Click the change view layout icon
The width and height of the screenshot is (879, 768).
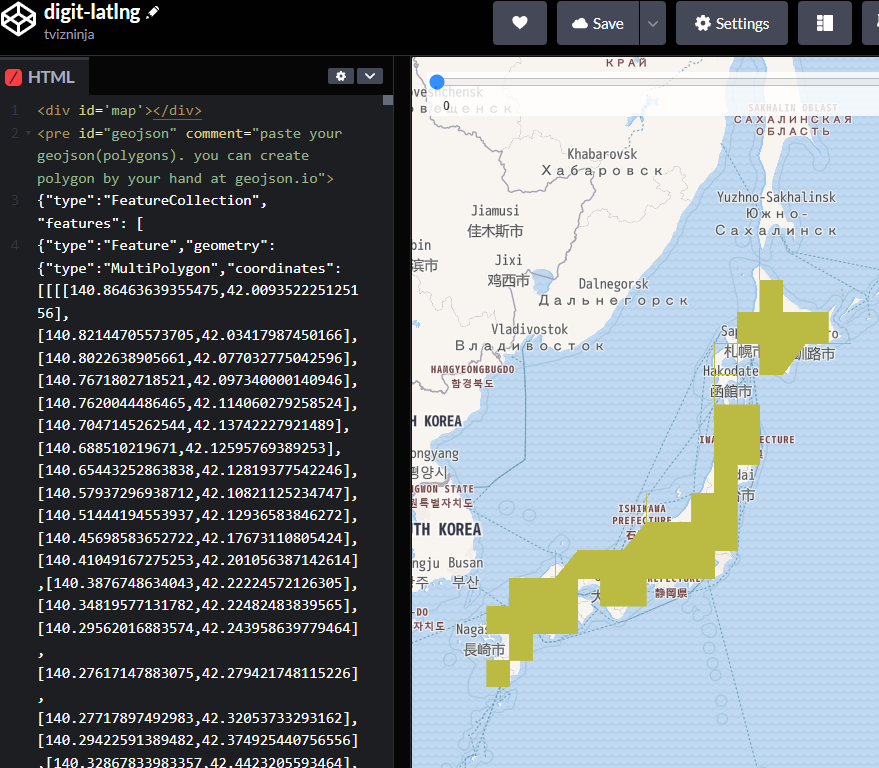click(825, 23)
